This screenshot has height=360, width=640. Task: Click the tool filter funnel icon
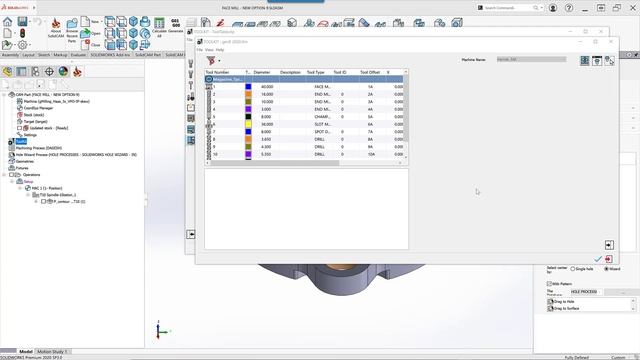click(x=211, y=60)
